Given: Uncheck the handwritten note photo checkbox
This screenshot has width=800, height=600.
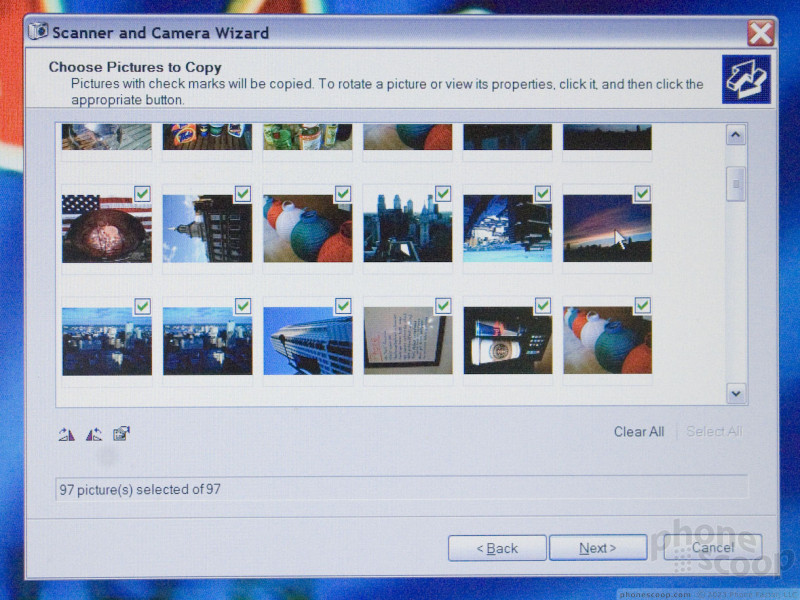Looking at the screenshot, I should click(x=443, y=306).
